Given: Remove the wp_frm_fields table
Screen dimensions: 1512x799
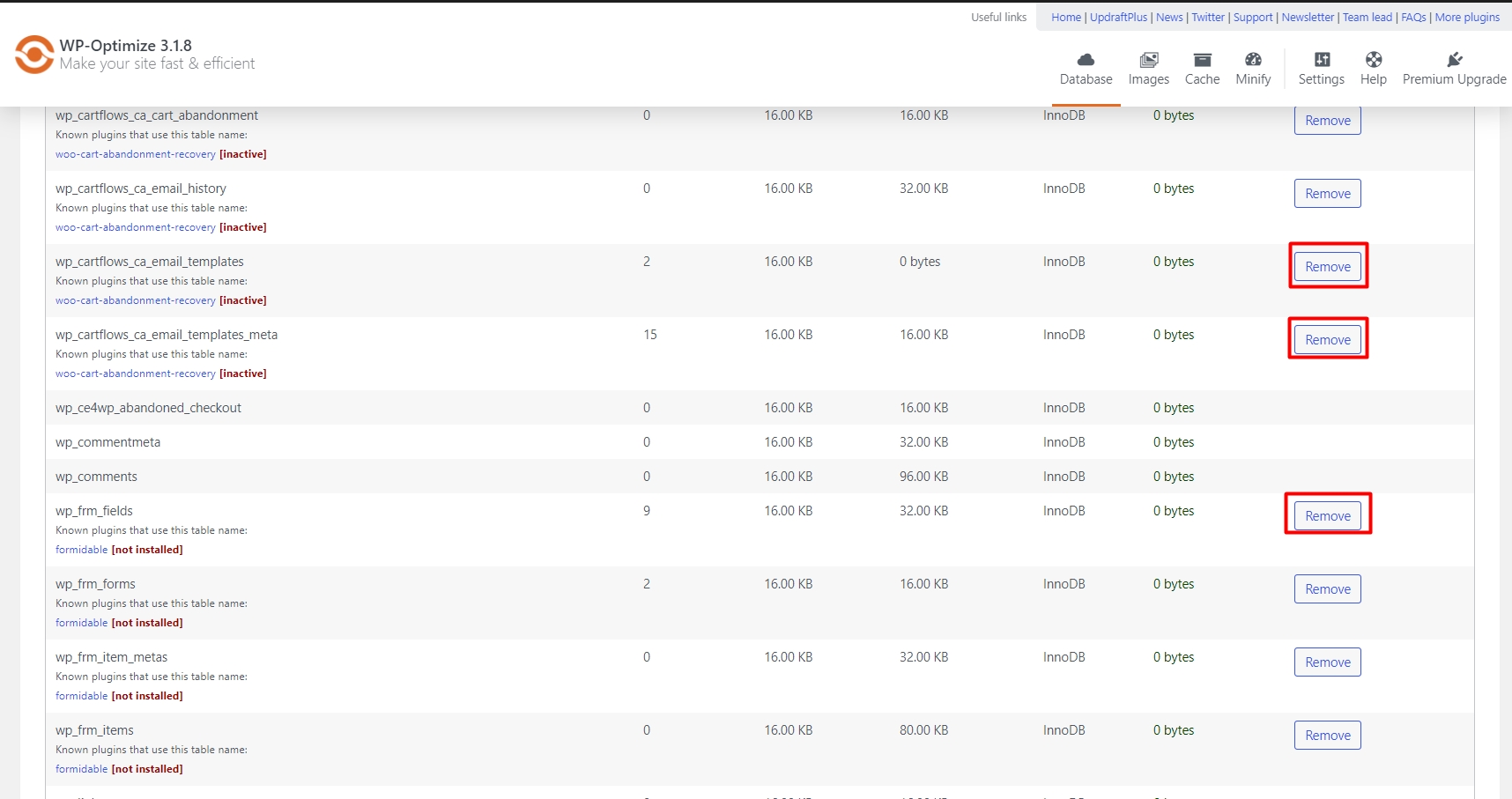Looking at the screenshot, I should [1327, 516].
